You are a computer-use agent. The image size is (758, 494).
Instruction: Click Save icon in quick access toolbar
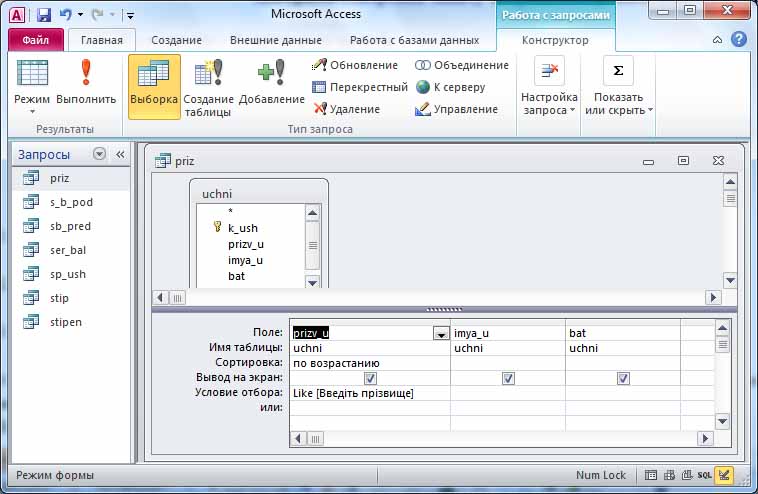[44, 15]
